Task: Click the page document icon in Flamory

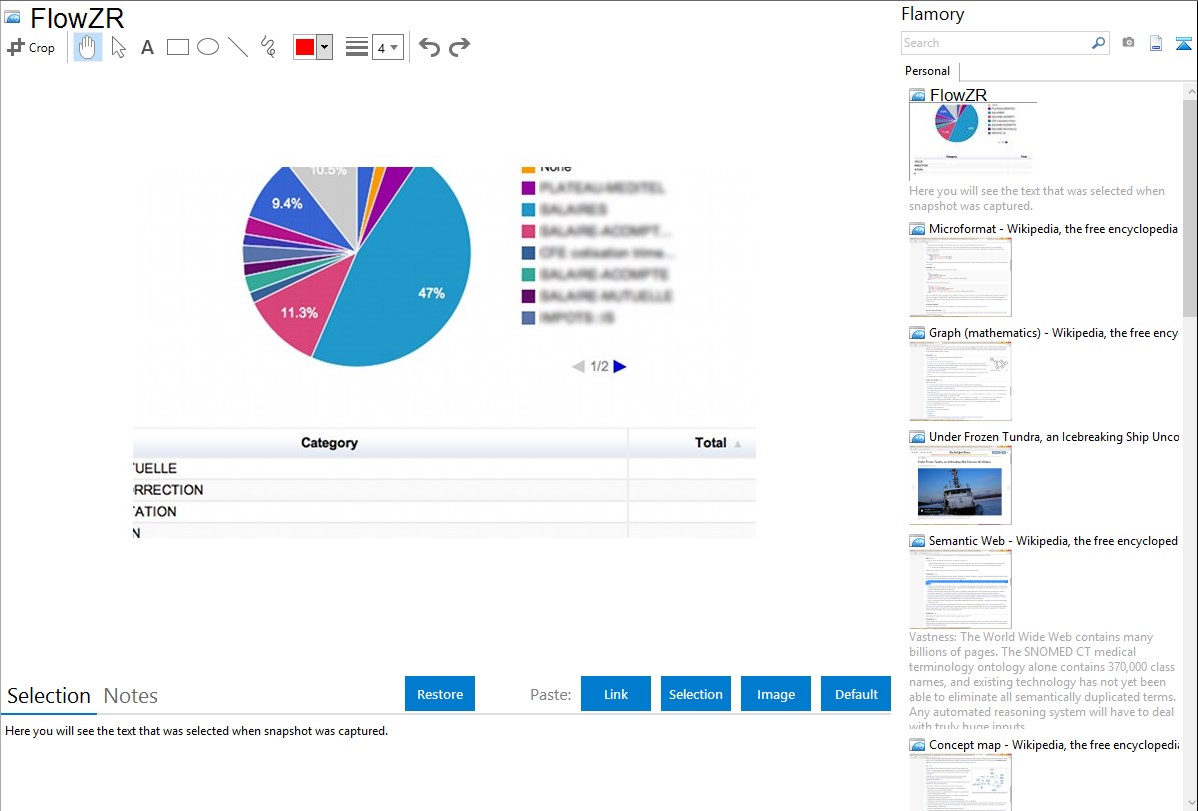Action: pyautogui.click(x=1156, y=43)
